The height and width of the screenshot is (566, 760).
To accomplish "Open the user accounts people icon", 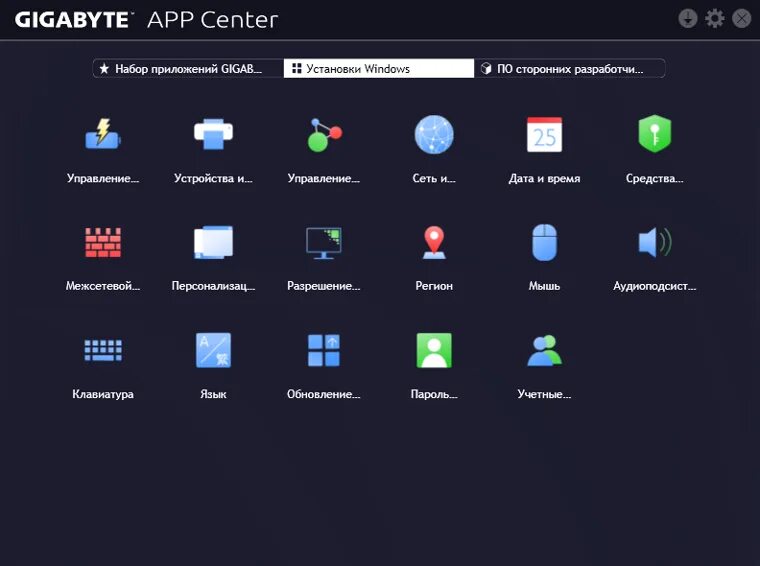I will click(544, 350).
